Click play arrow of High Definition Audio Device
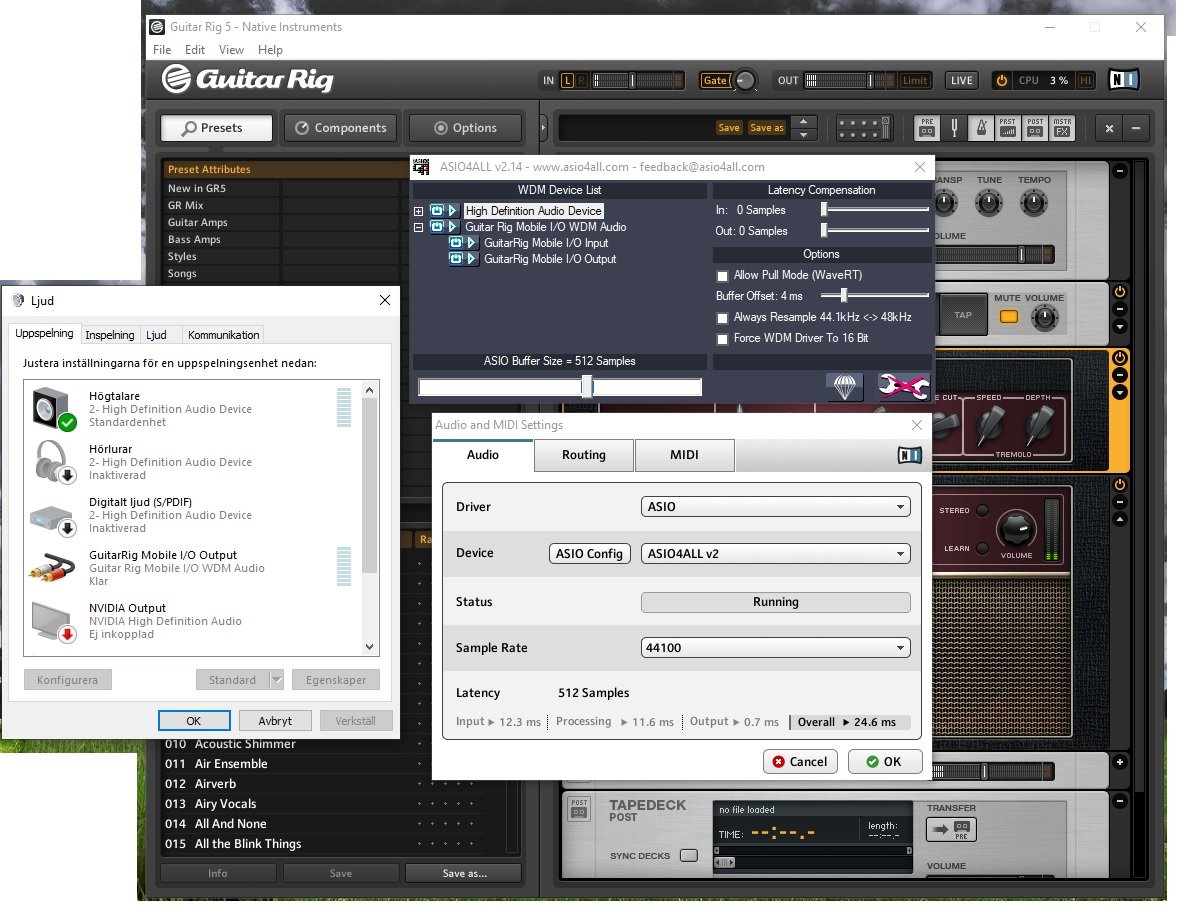Image resolution: width=1193 pixels, height=918 pixels. point(453,211)
